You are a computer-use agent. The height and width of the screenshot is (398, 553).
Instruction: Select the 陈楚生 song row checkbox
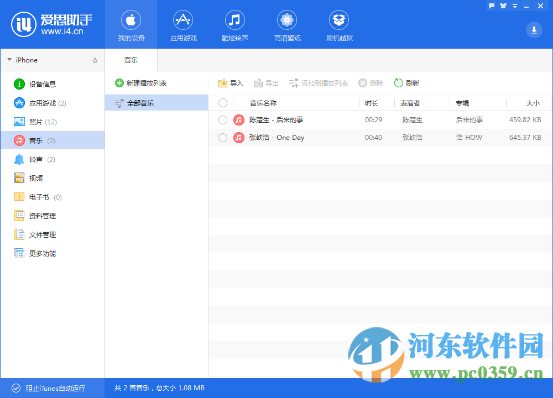(x=223, y=120)
